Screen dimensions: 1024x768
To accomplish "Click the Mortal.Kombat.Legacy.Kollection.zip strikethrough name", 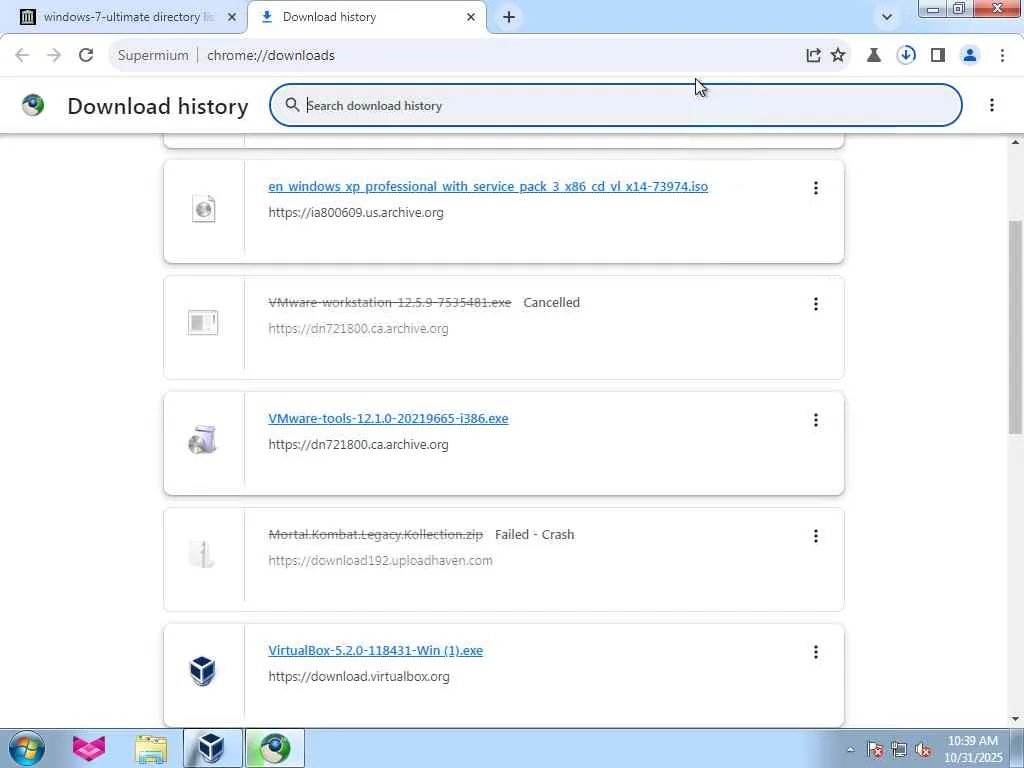I will coord(376,534).
